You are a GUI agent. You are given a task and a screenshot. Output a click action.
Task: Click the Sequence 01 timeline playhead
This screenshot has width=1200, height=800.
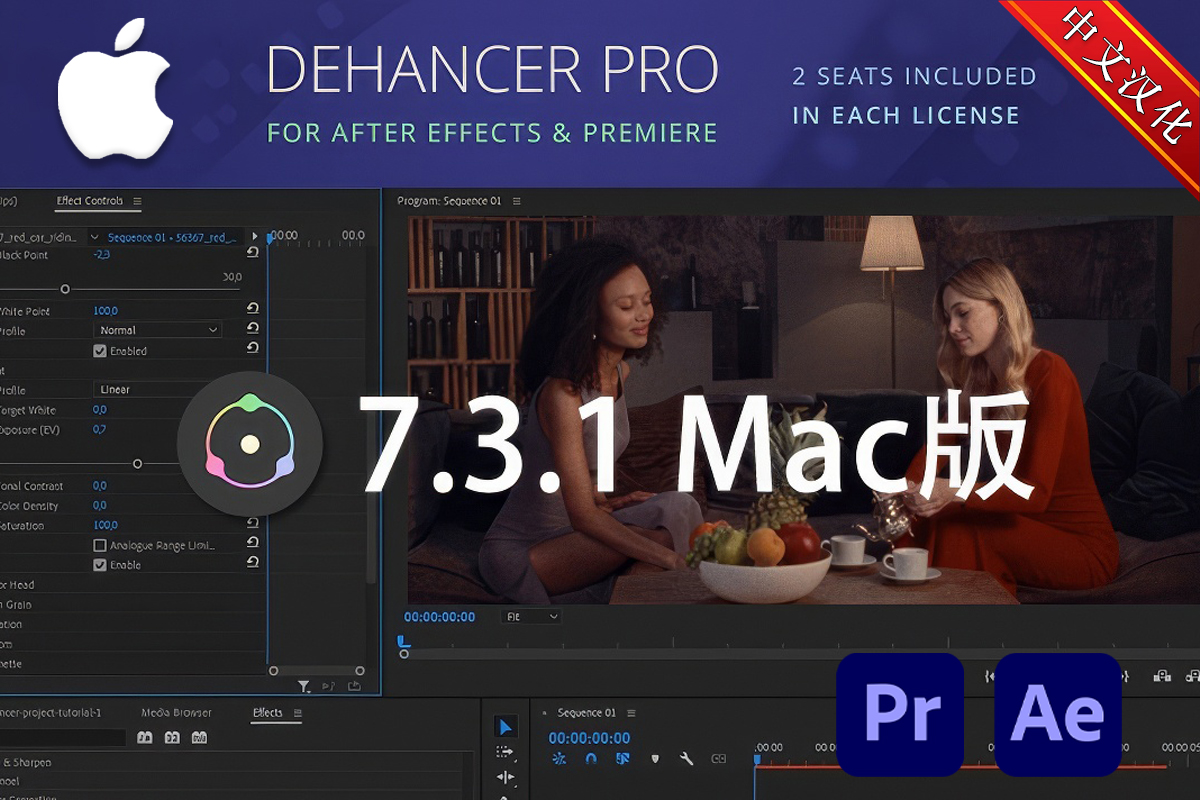click(757, 760)
